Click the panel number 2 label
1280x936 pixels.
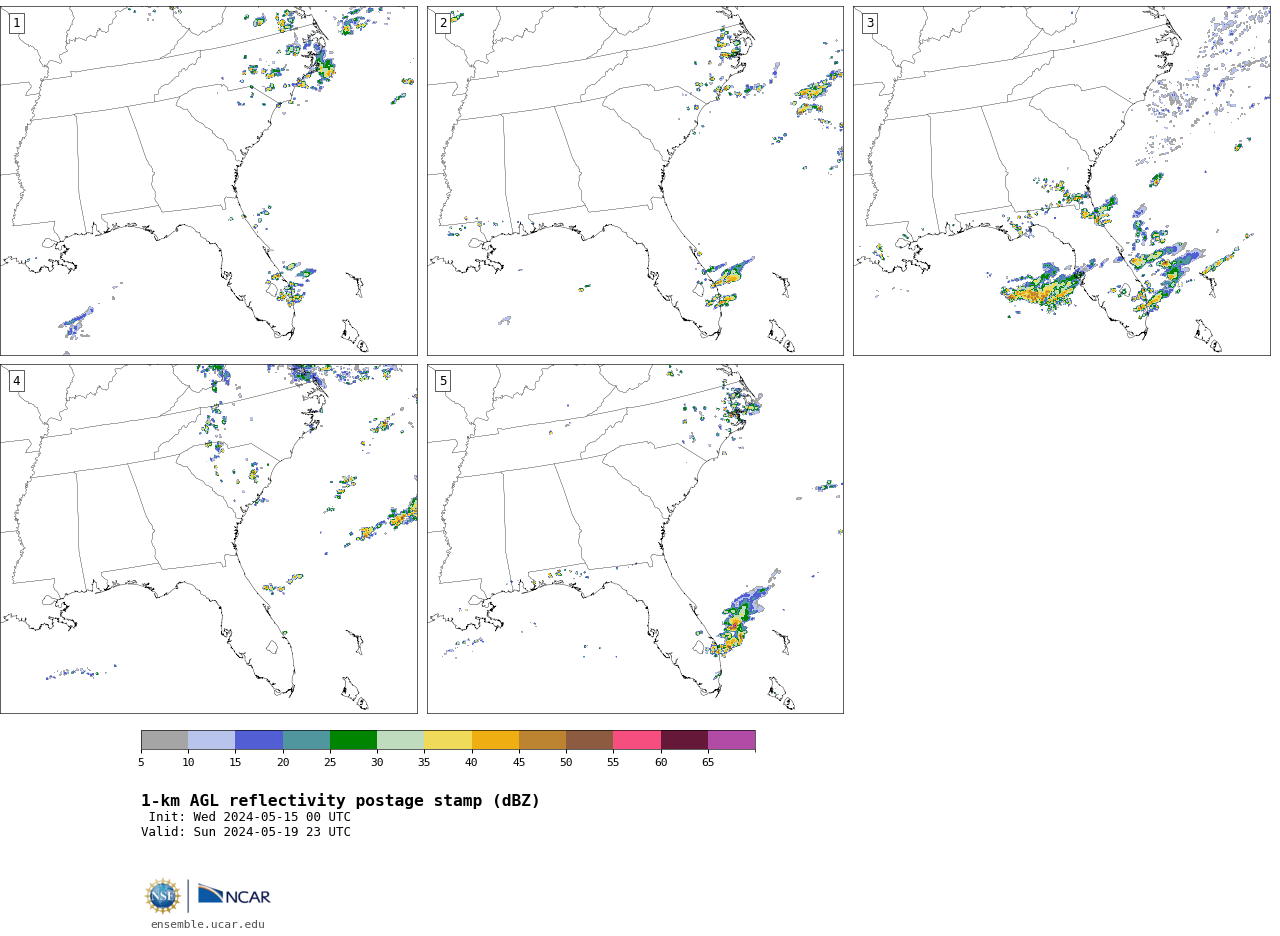[x=443, y=23]
